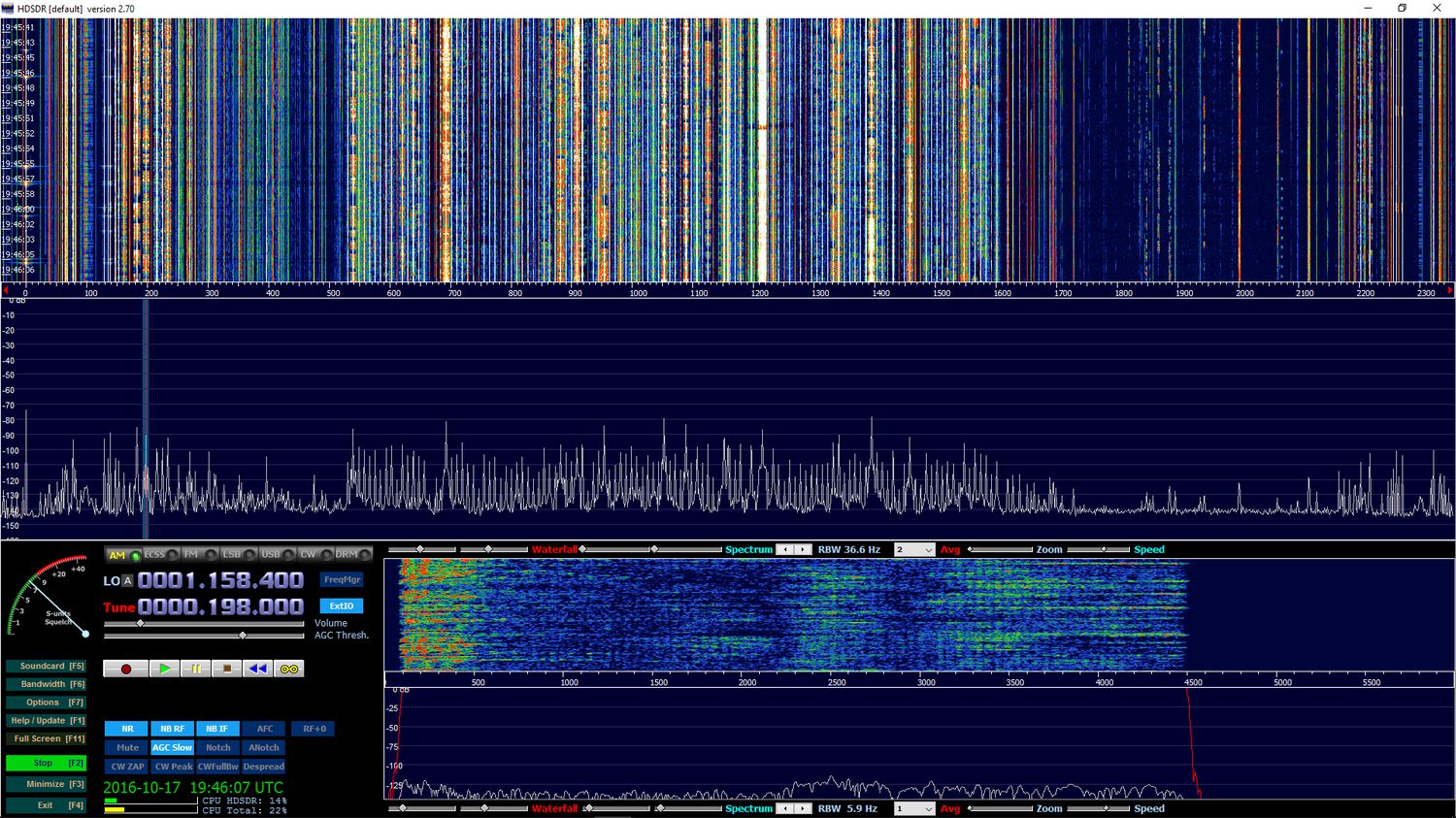1456x818 pixels.
Task: Select FM demodulation mode
Action: click(191, 555)
